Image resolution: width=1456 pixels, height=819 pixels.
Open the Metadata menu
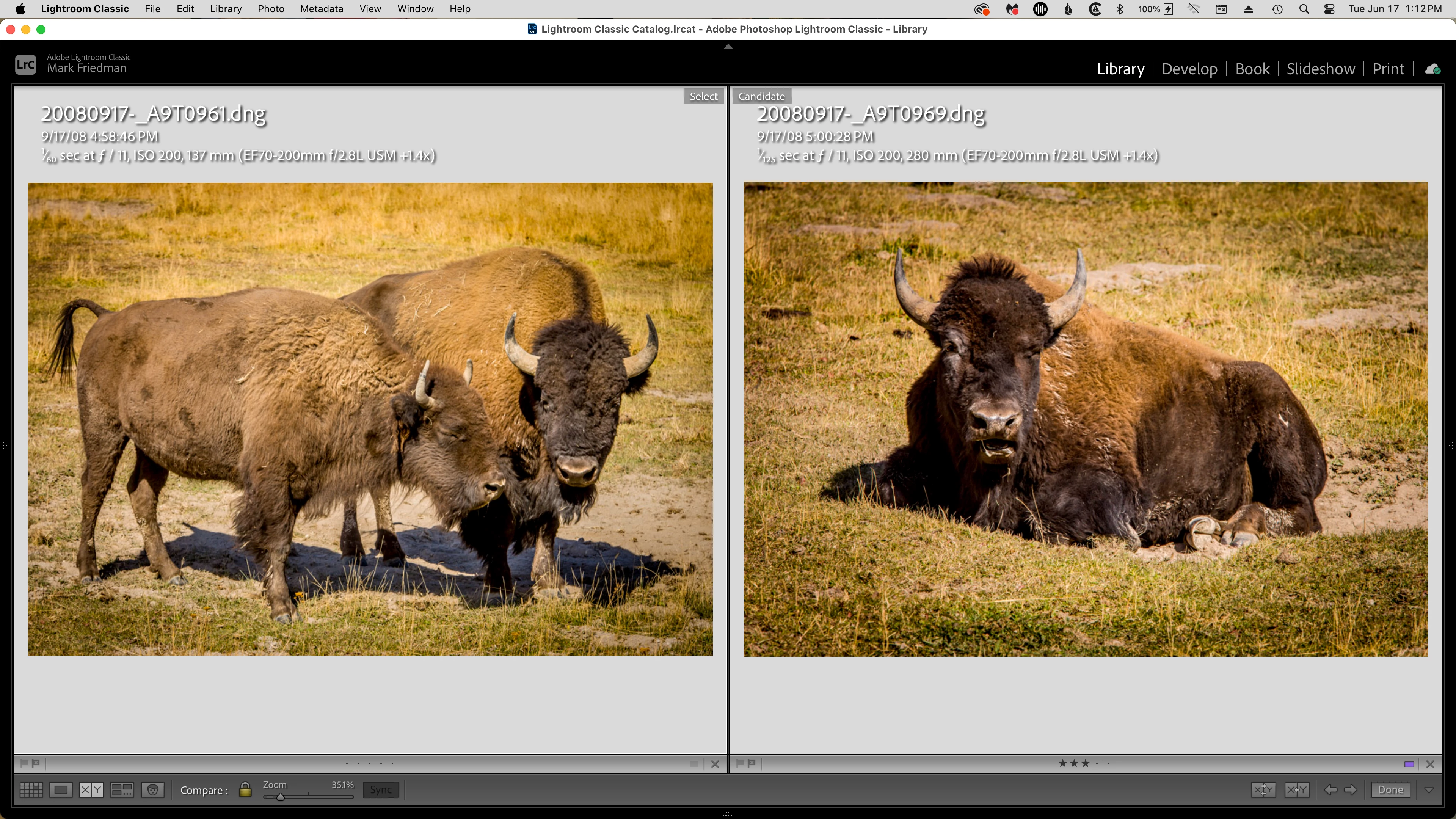(x=321, y=9)
